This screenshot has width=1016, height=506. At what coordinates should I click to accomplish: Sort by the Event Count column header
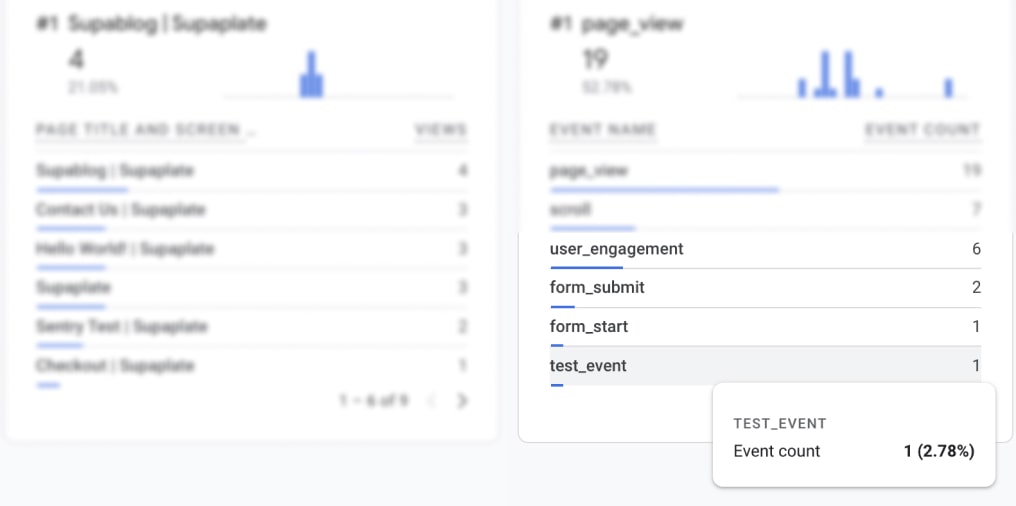[923, 130]
